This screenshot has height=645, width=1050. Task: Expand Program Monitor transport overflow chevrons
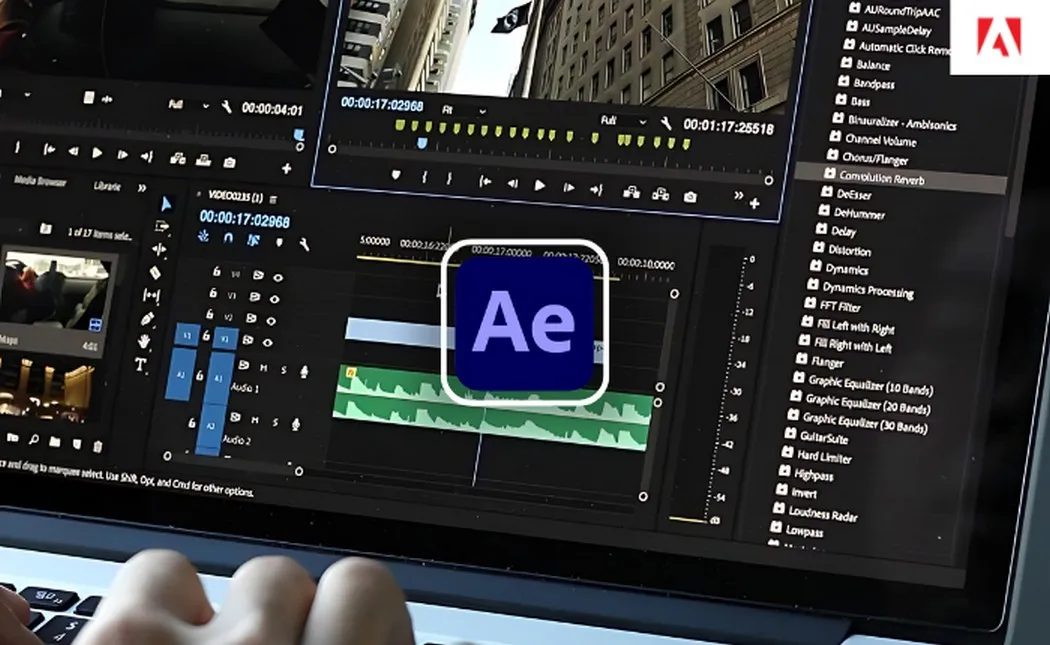[738, 196]
